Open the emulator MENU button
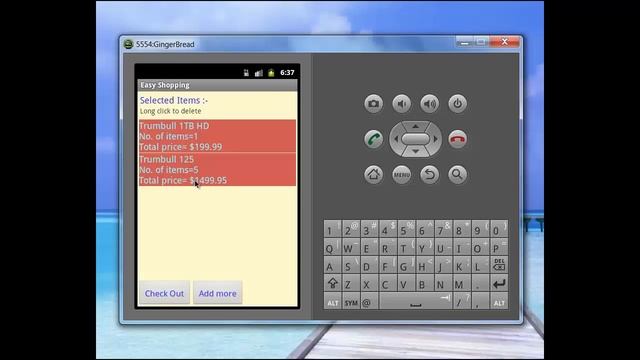Viewport: 640px width, 360px height. pyautogui.click(x=402, y=175)
